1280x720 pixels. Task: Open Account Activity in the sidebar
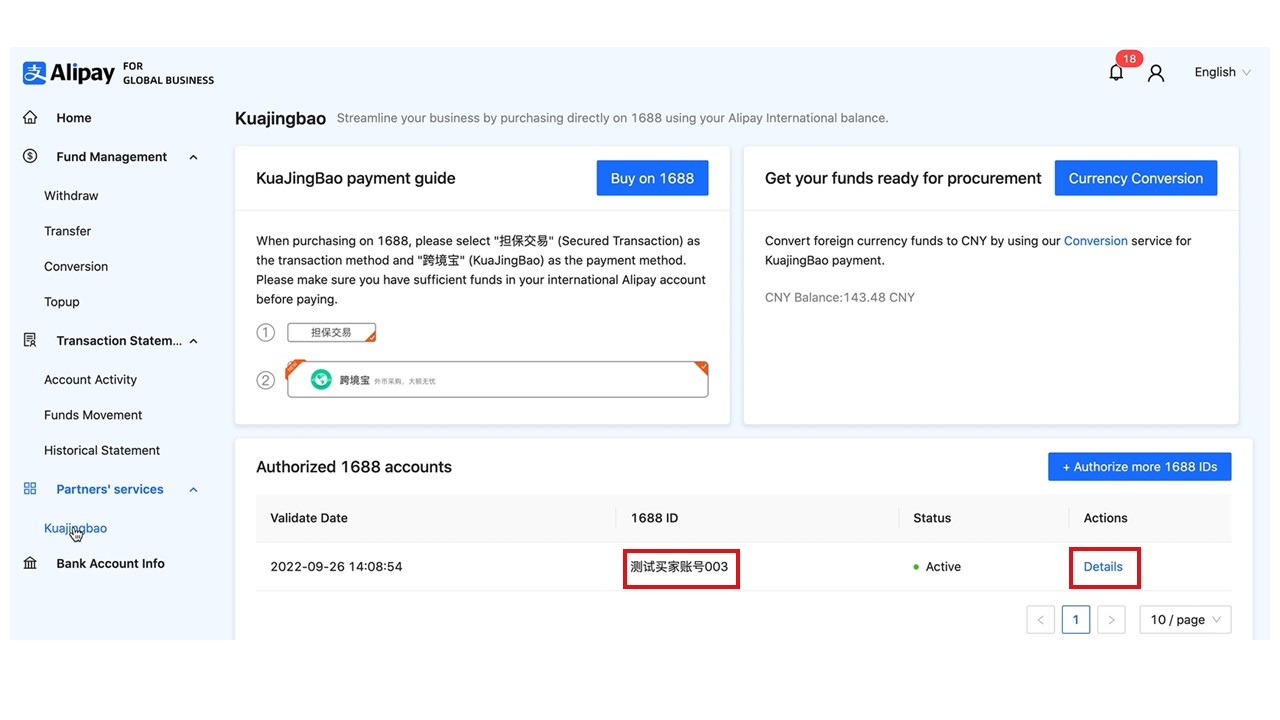click(90, 380)
